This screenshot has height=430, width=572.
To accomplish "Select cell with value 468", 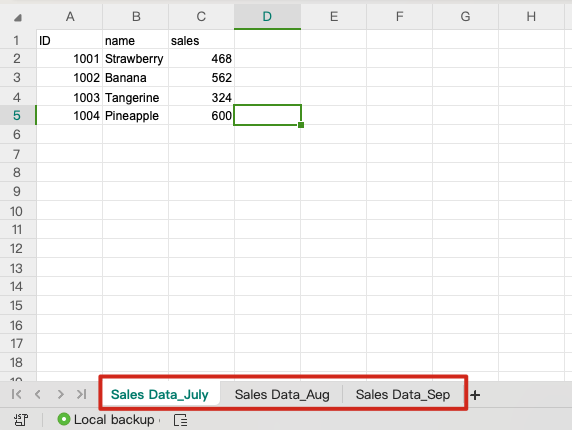I will (x=201, y=58).
